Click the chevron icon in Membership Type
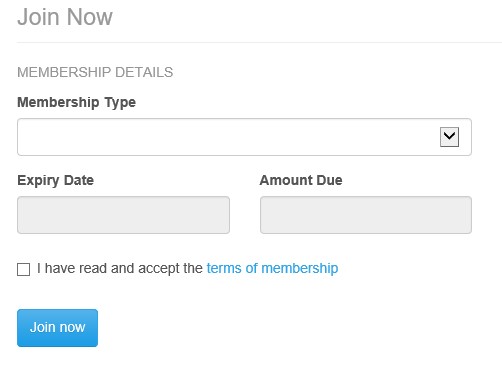 click(449, 136)
